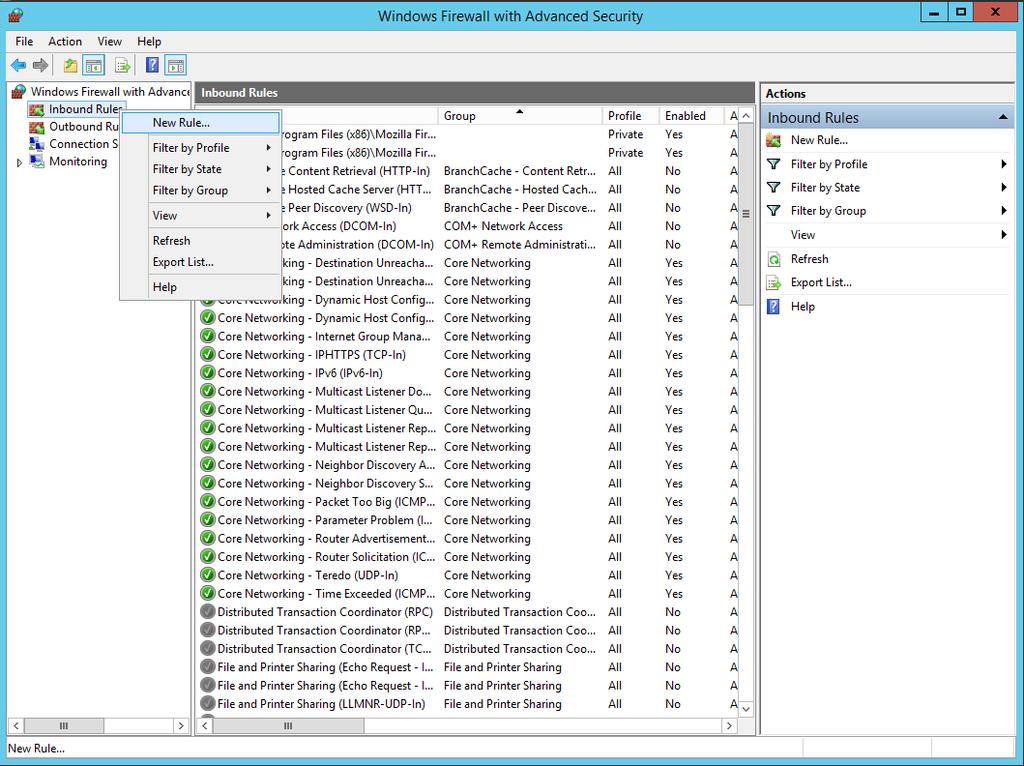Click the Filter by Profile funnel icon

pos(773,165)
